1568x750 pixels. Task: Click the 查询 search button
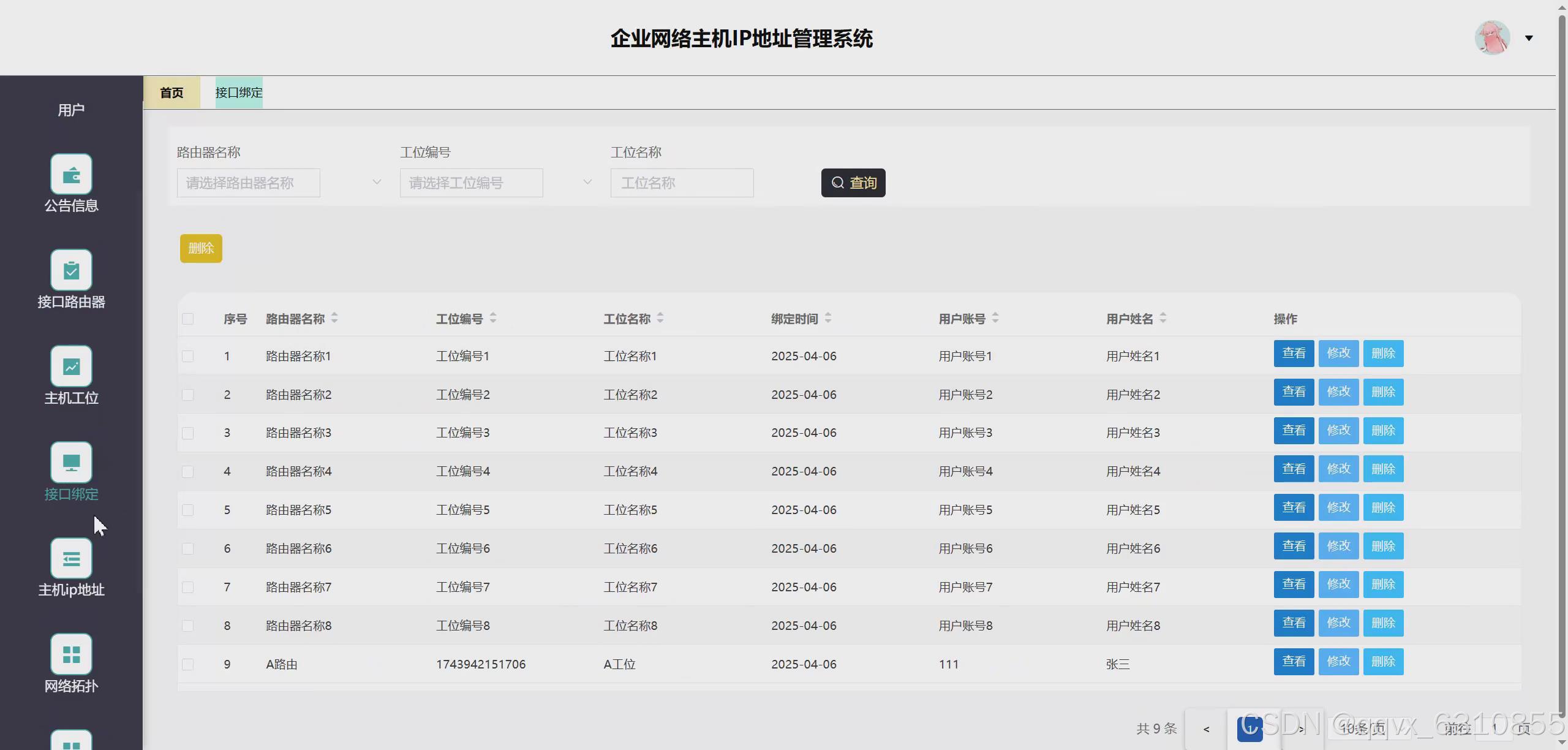point(853,183)
